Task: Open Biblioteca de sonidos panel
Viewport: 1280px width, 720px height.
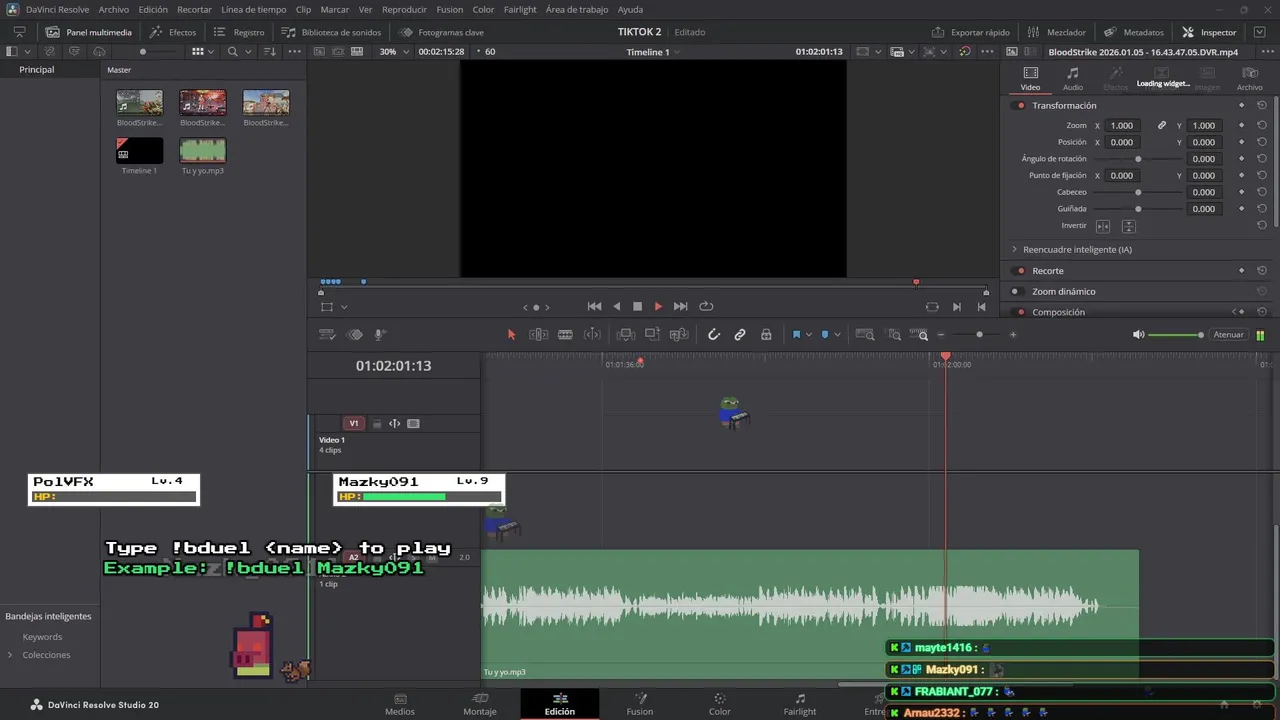Action: coord(331,32)
